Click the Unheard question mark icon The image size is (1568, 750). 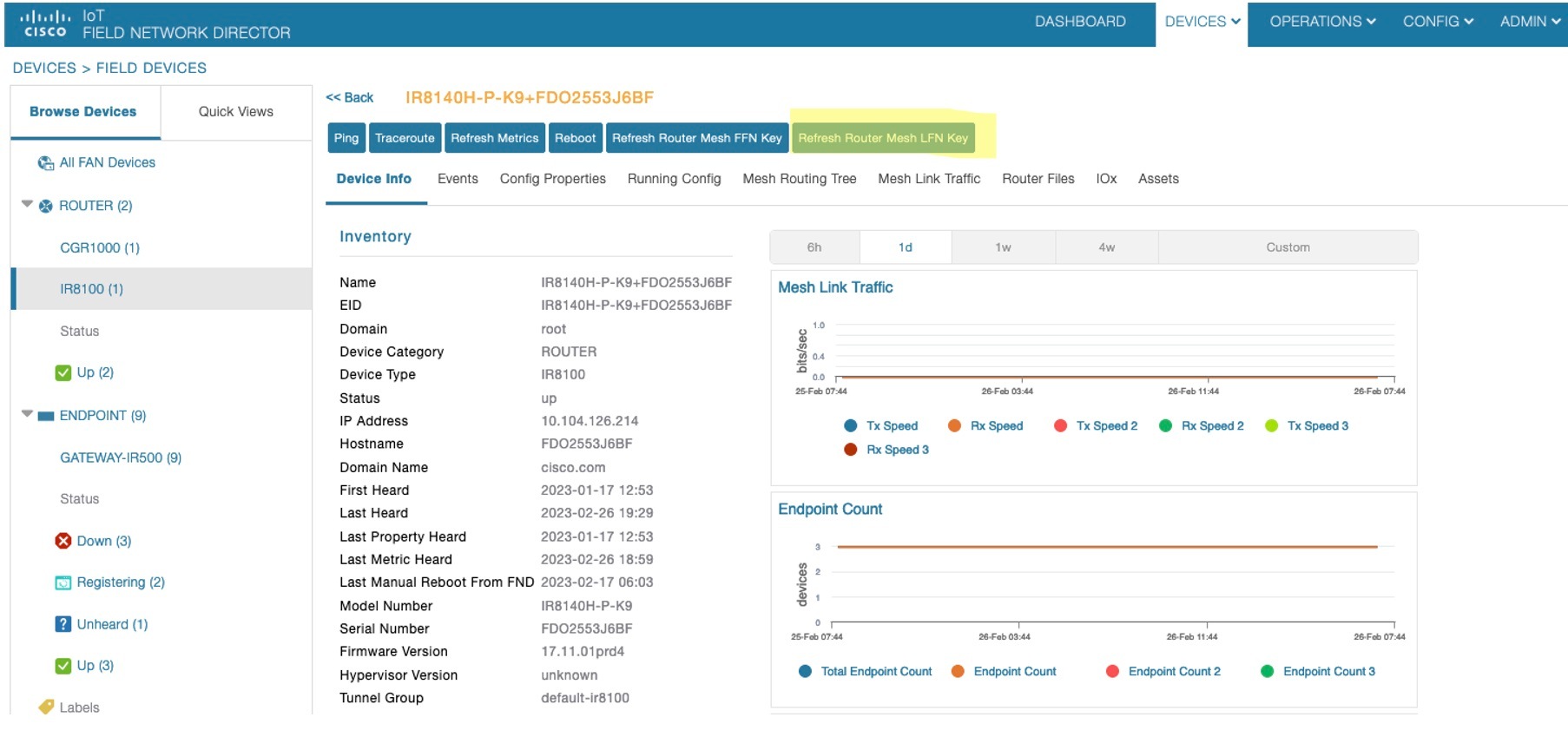(63, 625)
